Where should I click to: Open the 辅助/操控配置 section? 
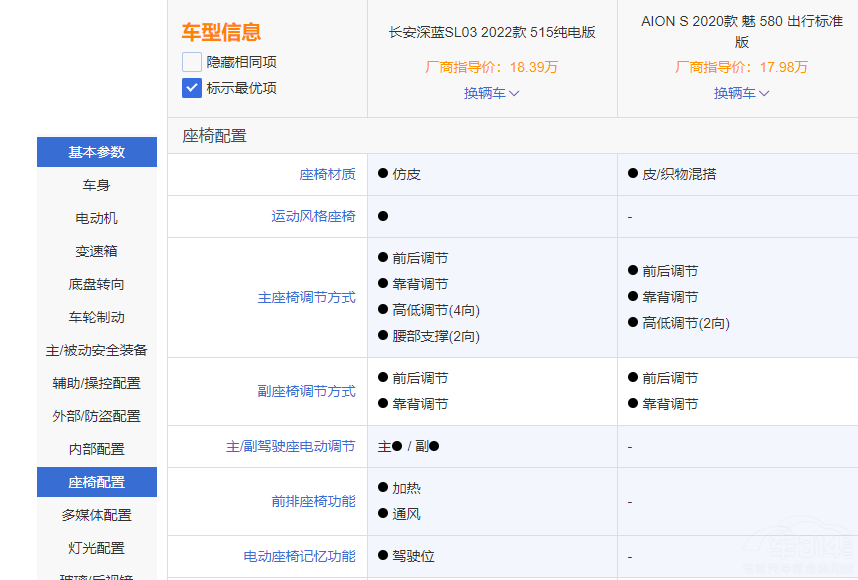[96, 382]
